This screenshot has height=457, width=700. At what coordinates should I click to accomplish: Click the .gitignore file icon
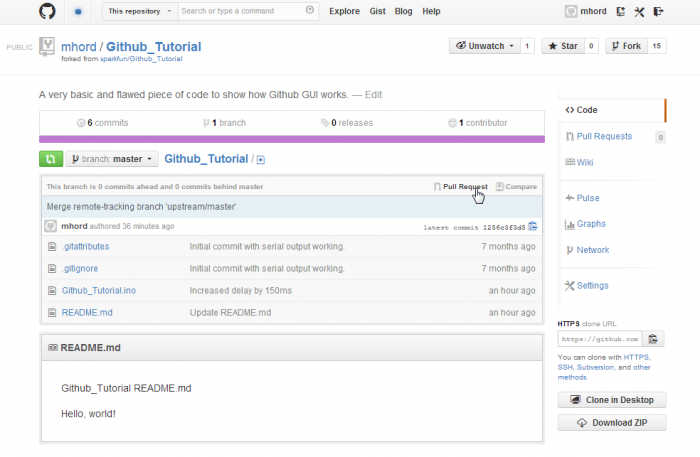[52, 269]
